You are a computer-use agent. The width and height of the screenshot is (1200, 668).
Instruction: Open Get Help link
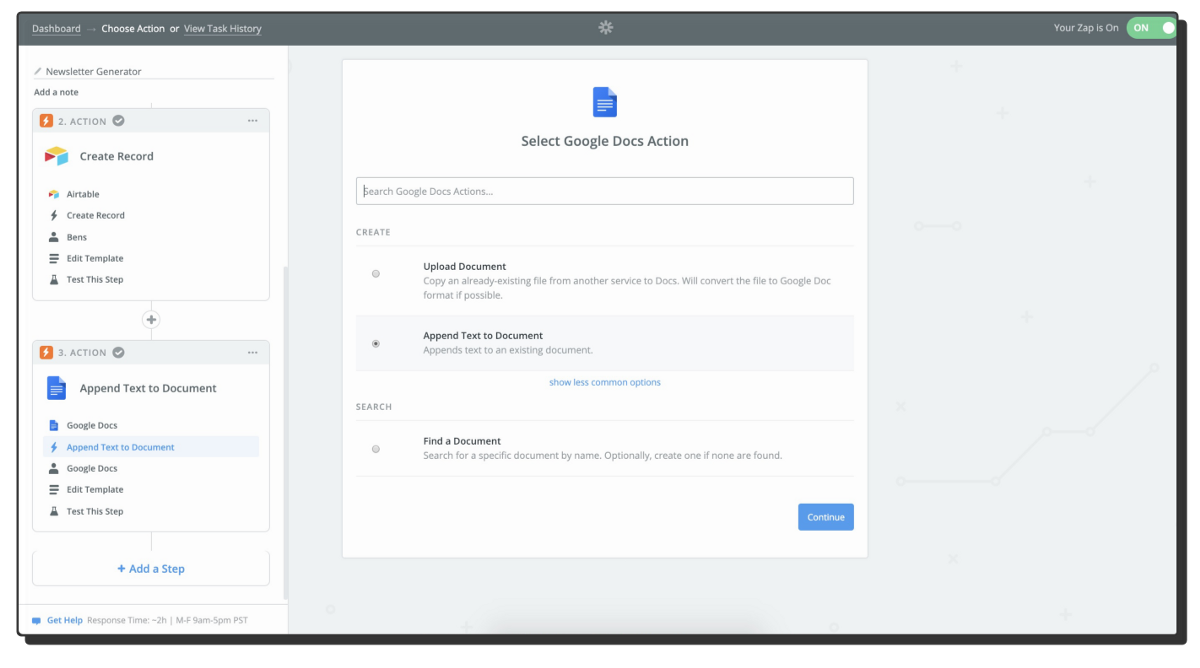(65, 620)
